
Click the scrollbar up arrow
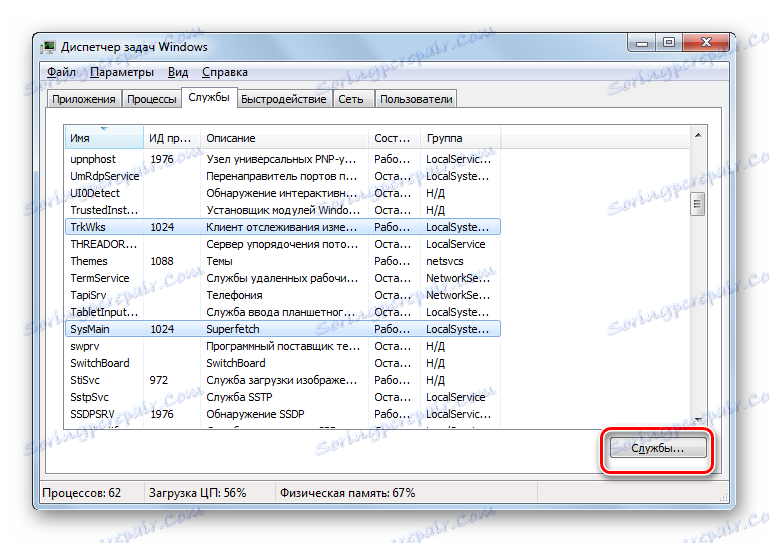[x=698, y=135]
